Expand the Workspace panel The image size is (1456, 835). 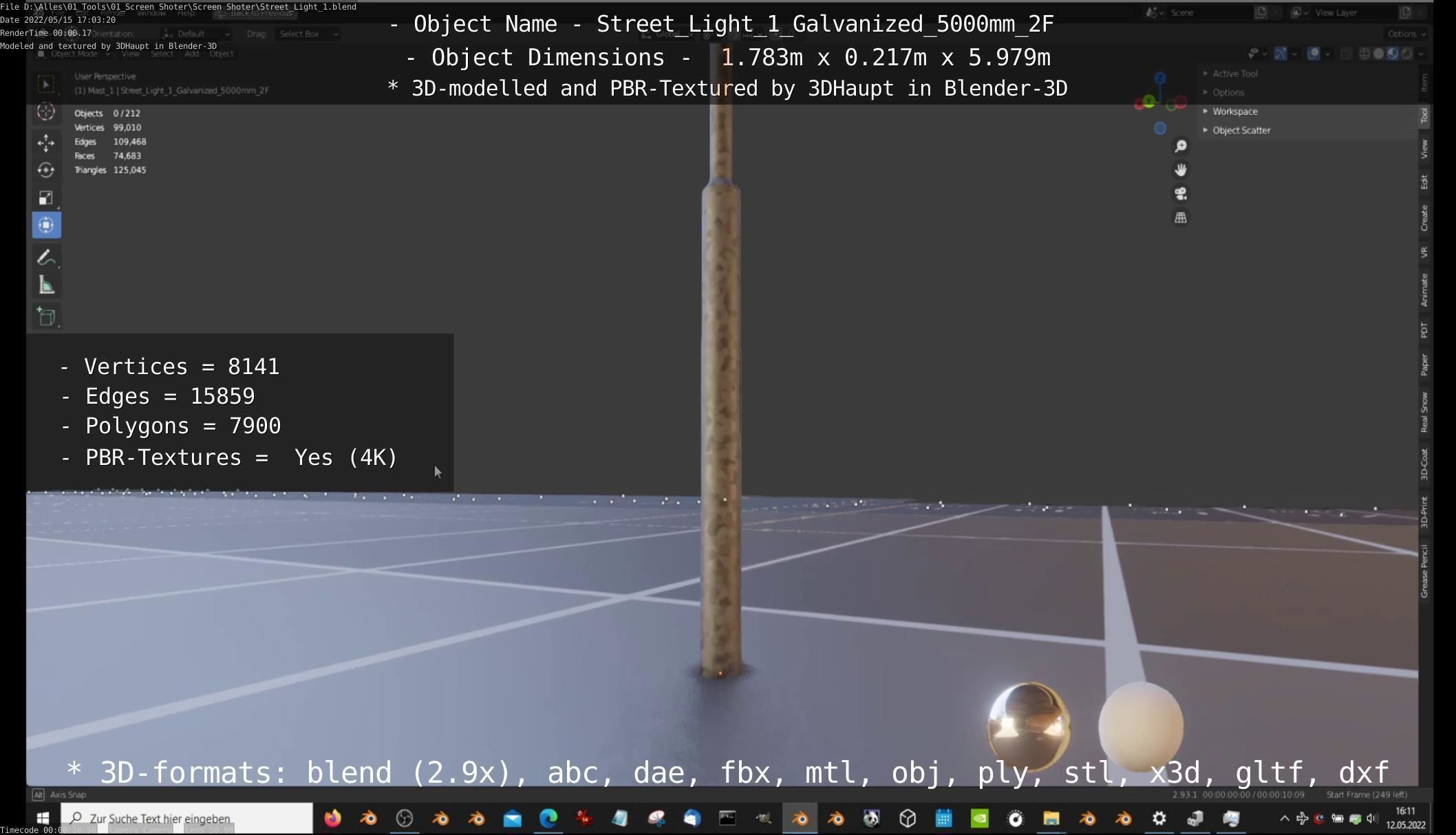coord(1234,111)
